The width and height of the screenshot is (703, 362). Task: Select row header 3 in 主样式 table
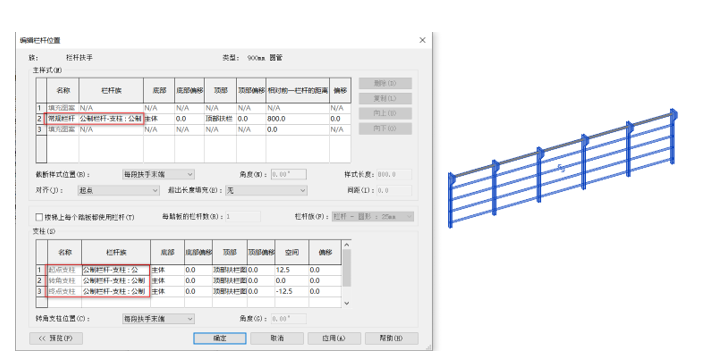click(41, 130)
